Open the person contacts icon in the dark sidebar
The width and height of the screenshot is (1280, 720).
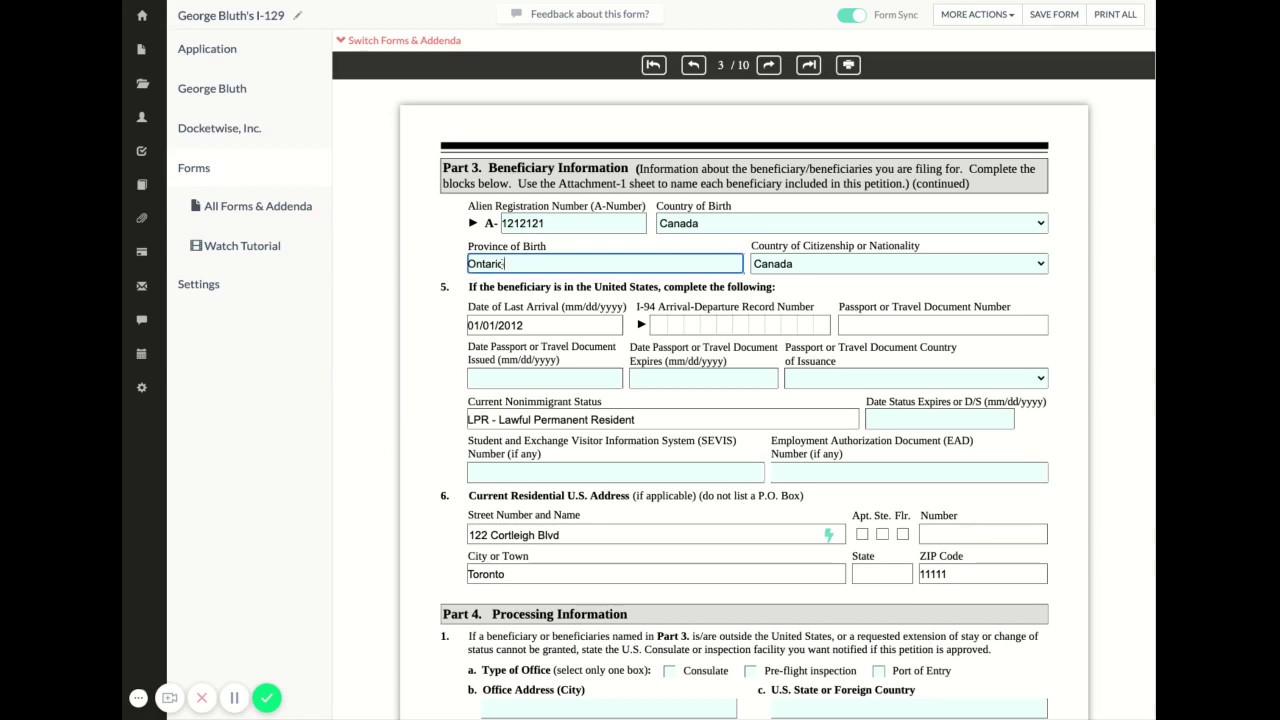[x=142, y=117]
